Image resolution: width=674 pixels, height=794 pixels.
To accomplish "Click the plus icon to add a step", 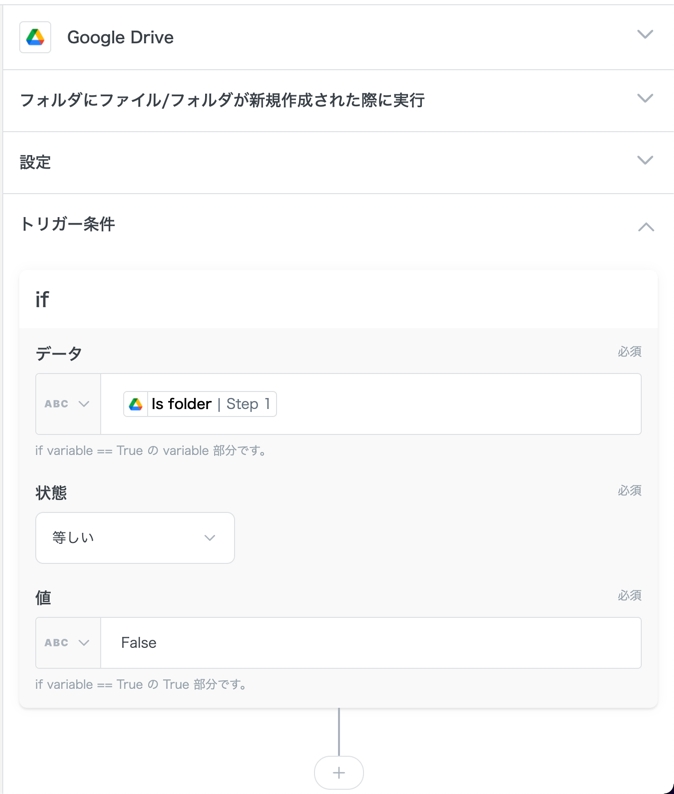I will click(x=339, y=772).
